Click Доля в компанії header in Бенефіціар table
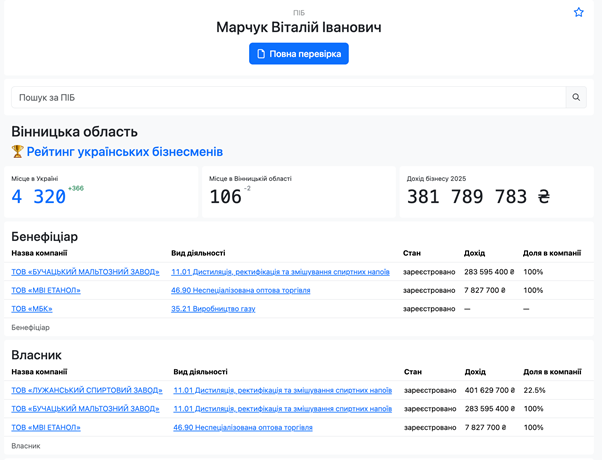 pyautogui.click(x=552, y=253)
